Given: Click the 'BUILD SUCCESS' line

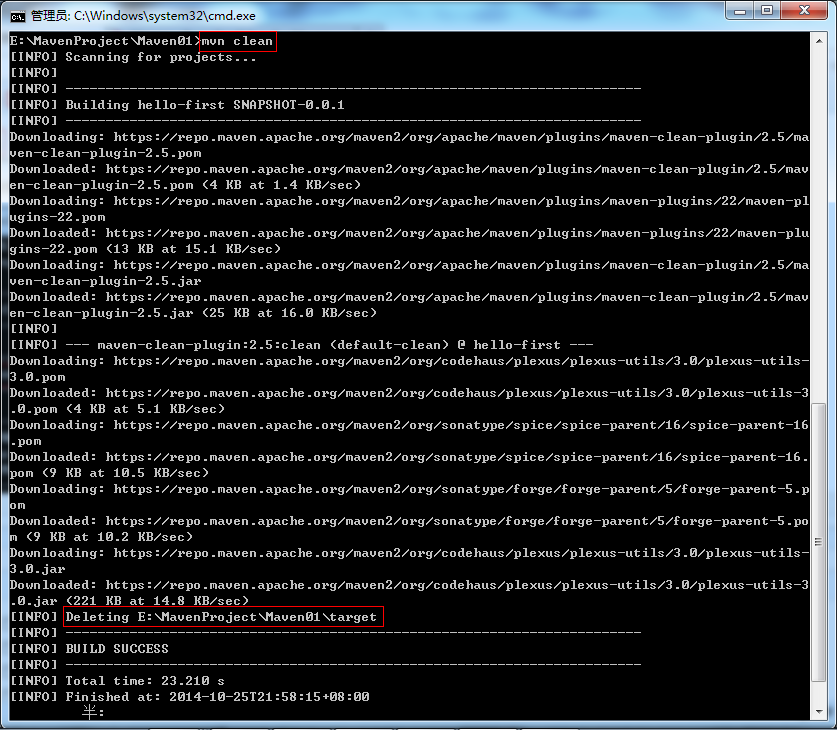Looking at the screenshot, I should [117, 649].
